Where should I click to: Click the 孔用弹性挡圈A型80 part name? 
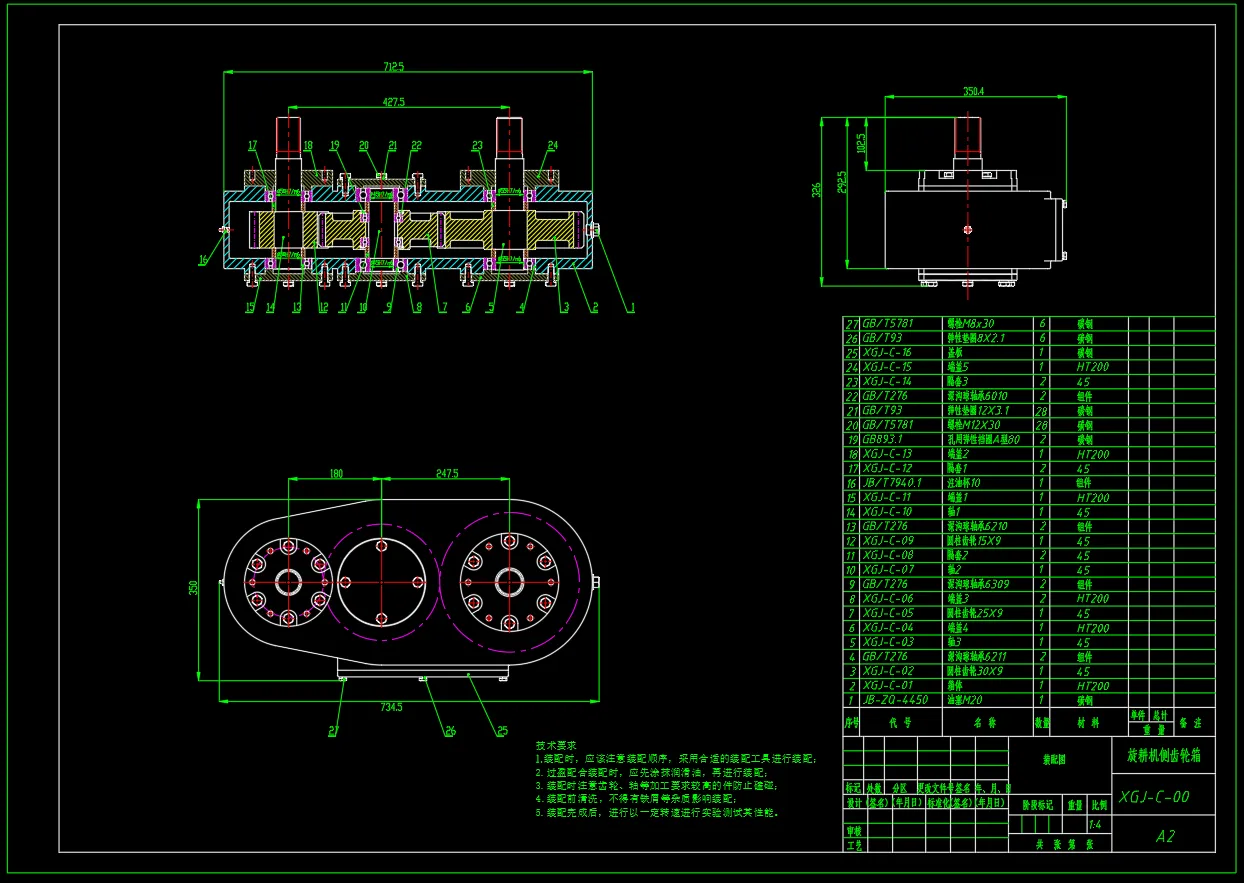click(x=982, y=440)
